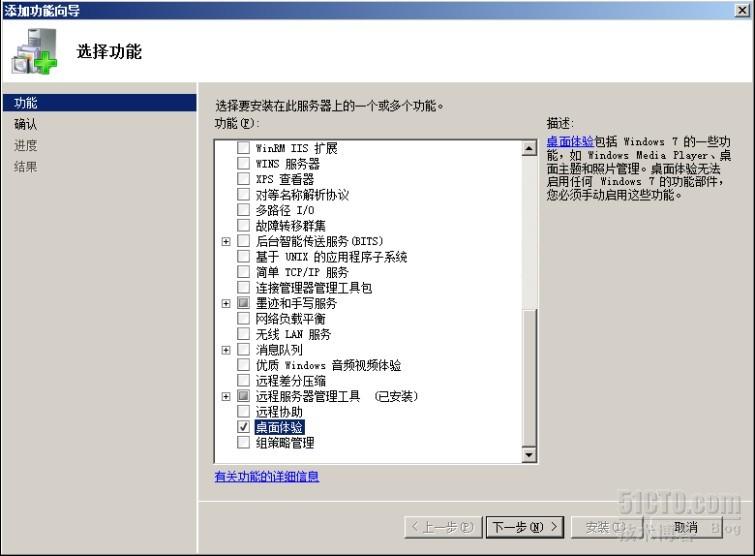The image size is (755, 556).
Task: Close the 添加功能向导 window
Action: (742, 10)
